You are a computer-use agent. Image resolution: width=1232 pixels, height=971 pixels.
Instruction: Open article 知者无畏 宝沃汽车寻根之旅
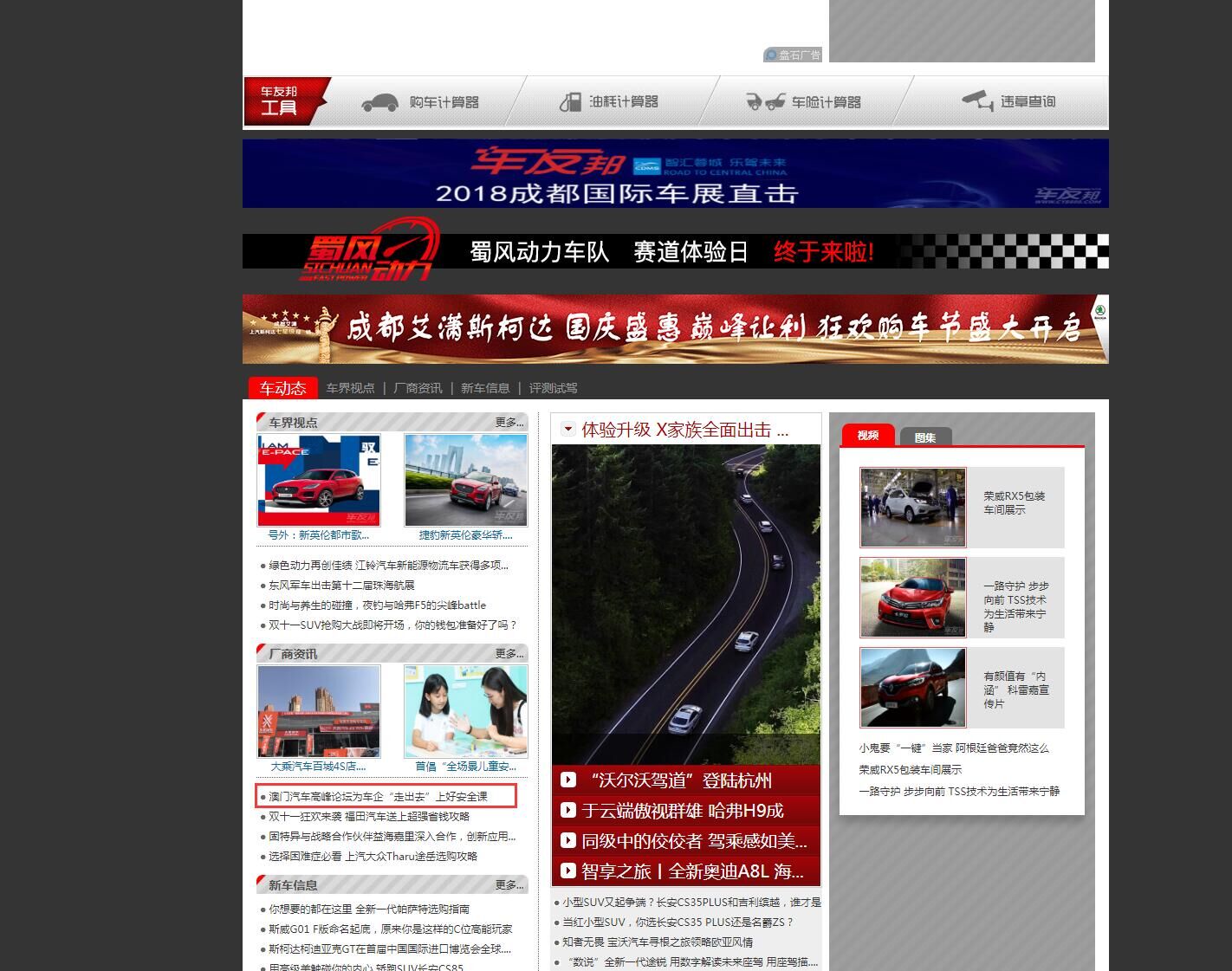coord(658,942)
